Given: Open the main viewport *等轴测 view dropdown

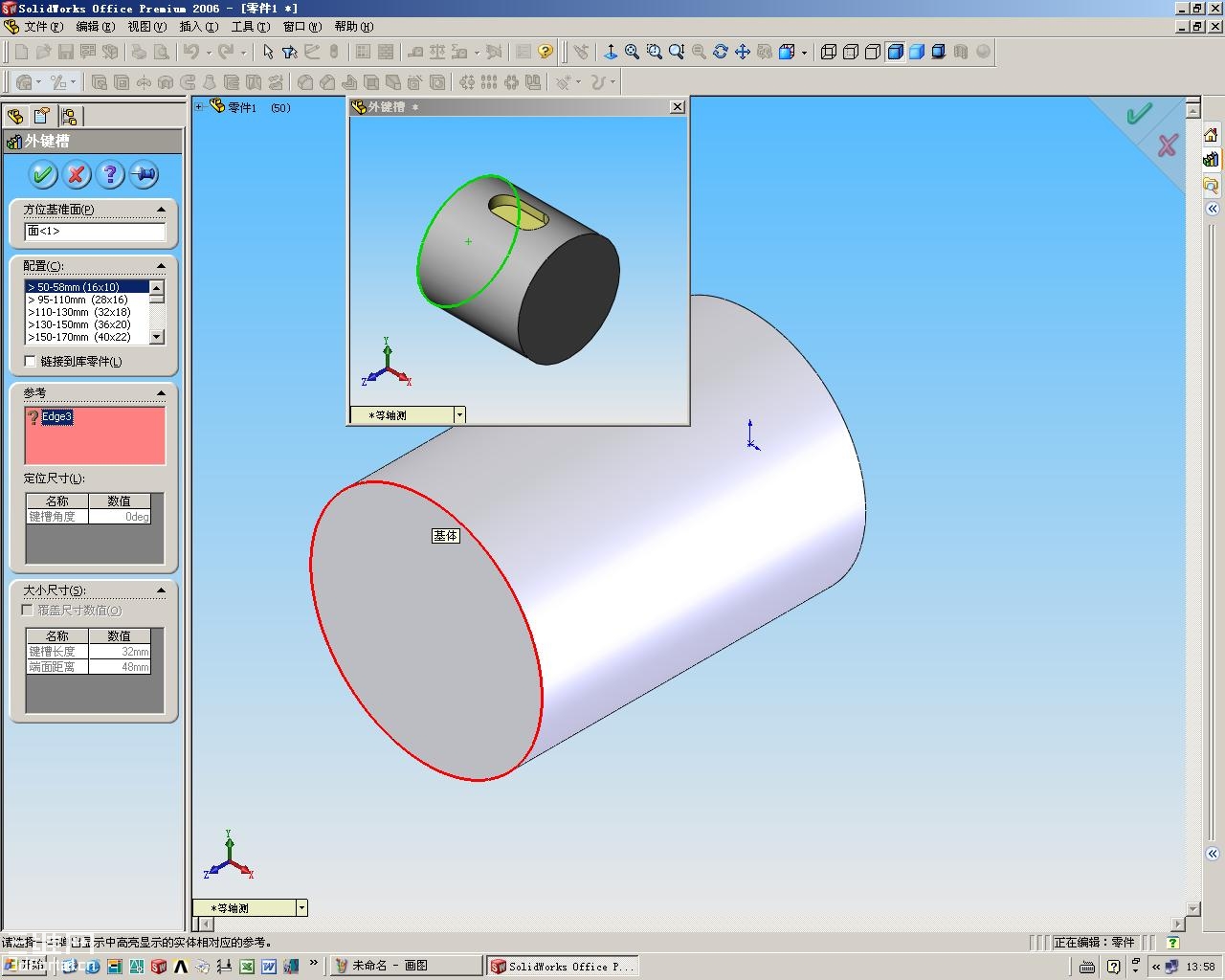Looking at the screenshot, I should tap(301, 908).
